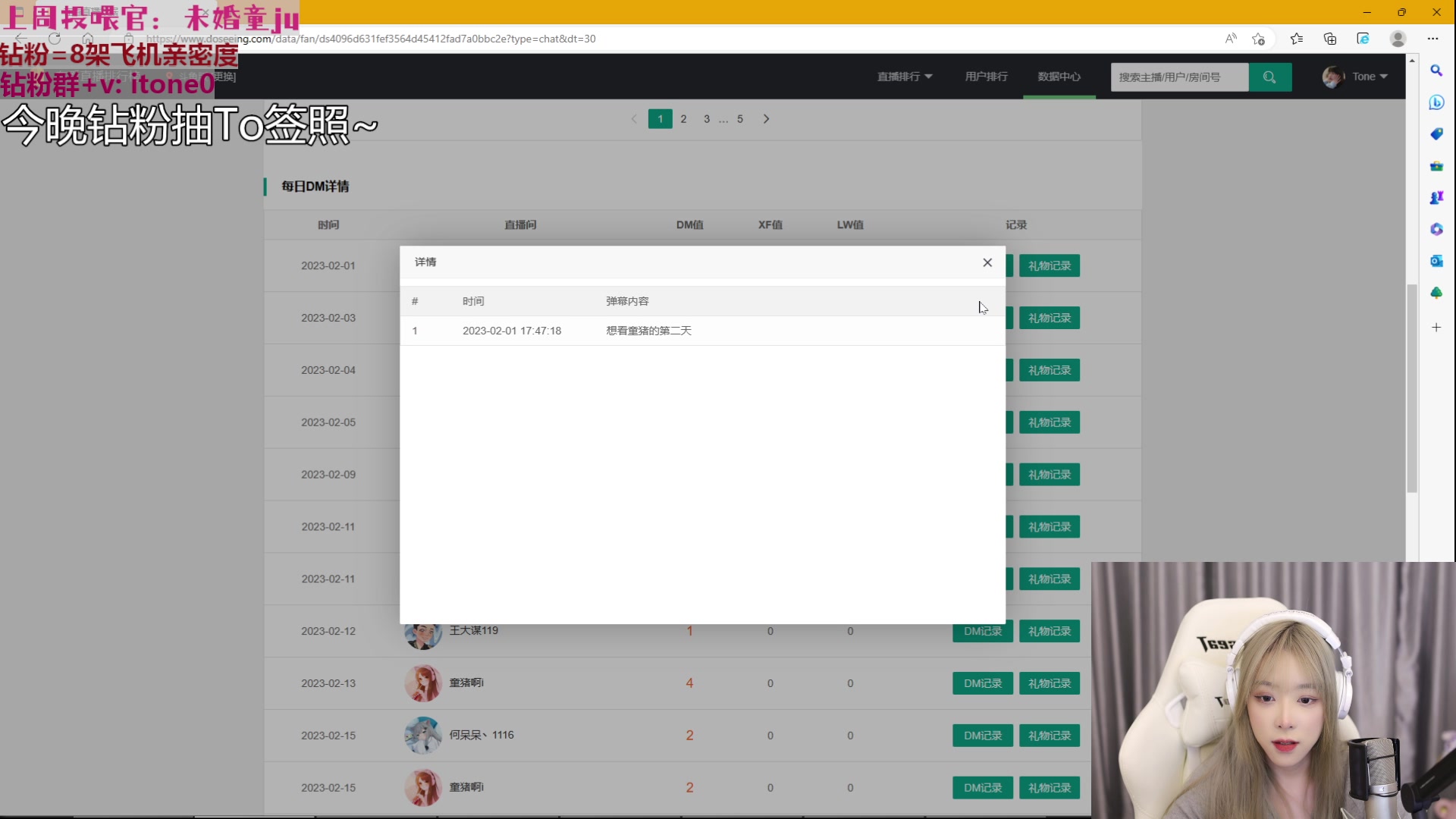Go to page 2 of pagination
Image resolution: width=1456 pixels, height=819 pixels.
pos(683,119)
